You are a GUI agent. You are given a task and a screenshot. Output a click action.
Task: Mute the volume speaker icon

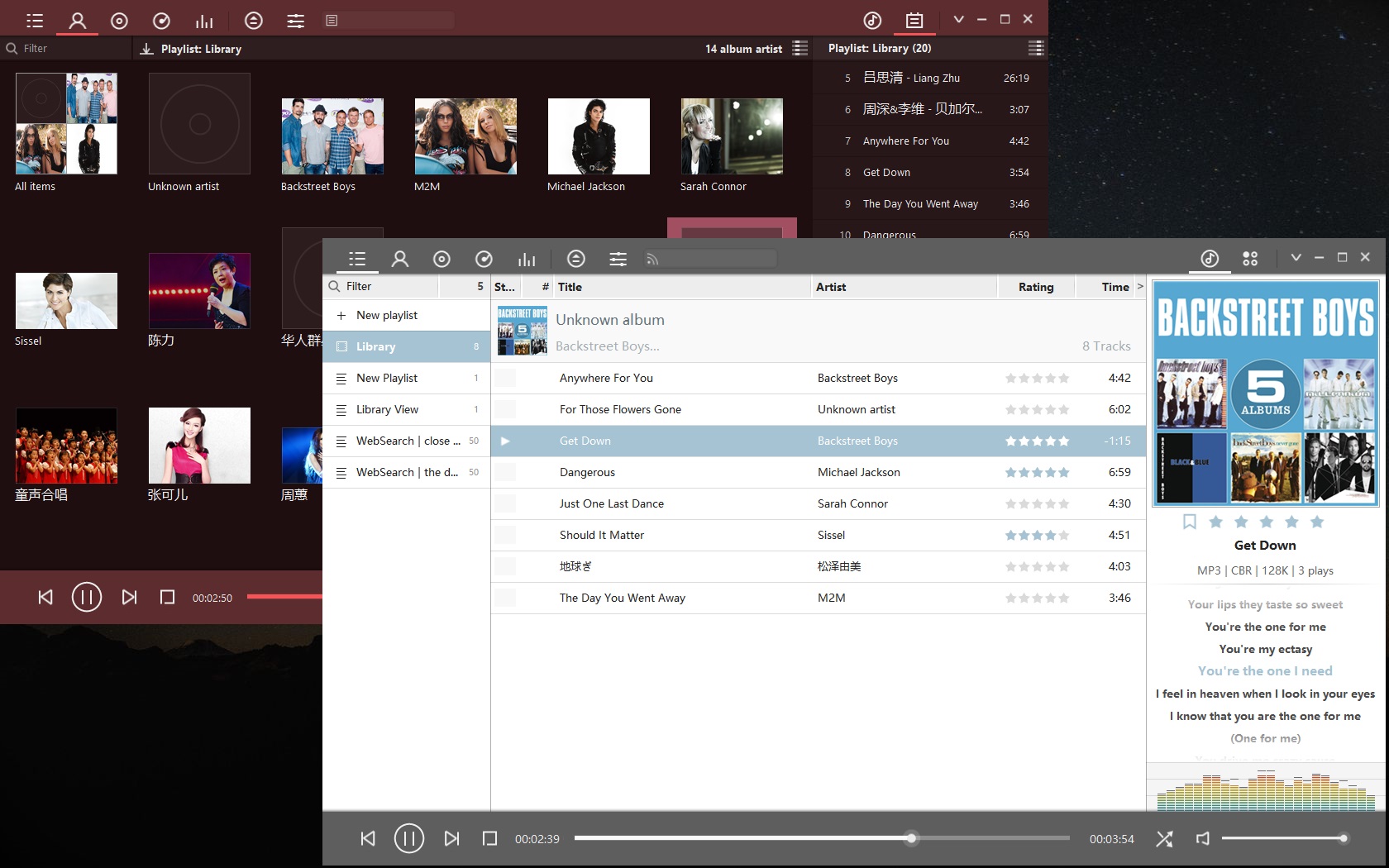(1203, 838)
